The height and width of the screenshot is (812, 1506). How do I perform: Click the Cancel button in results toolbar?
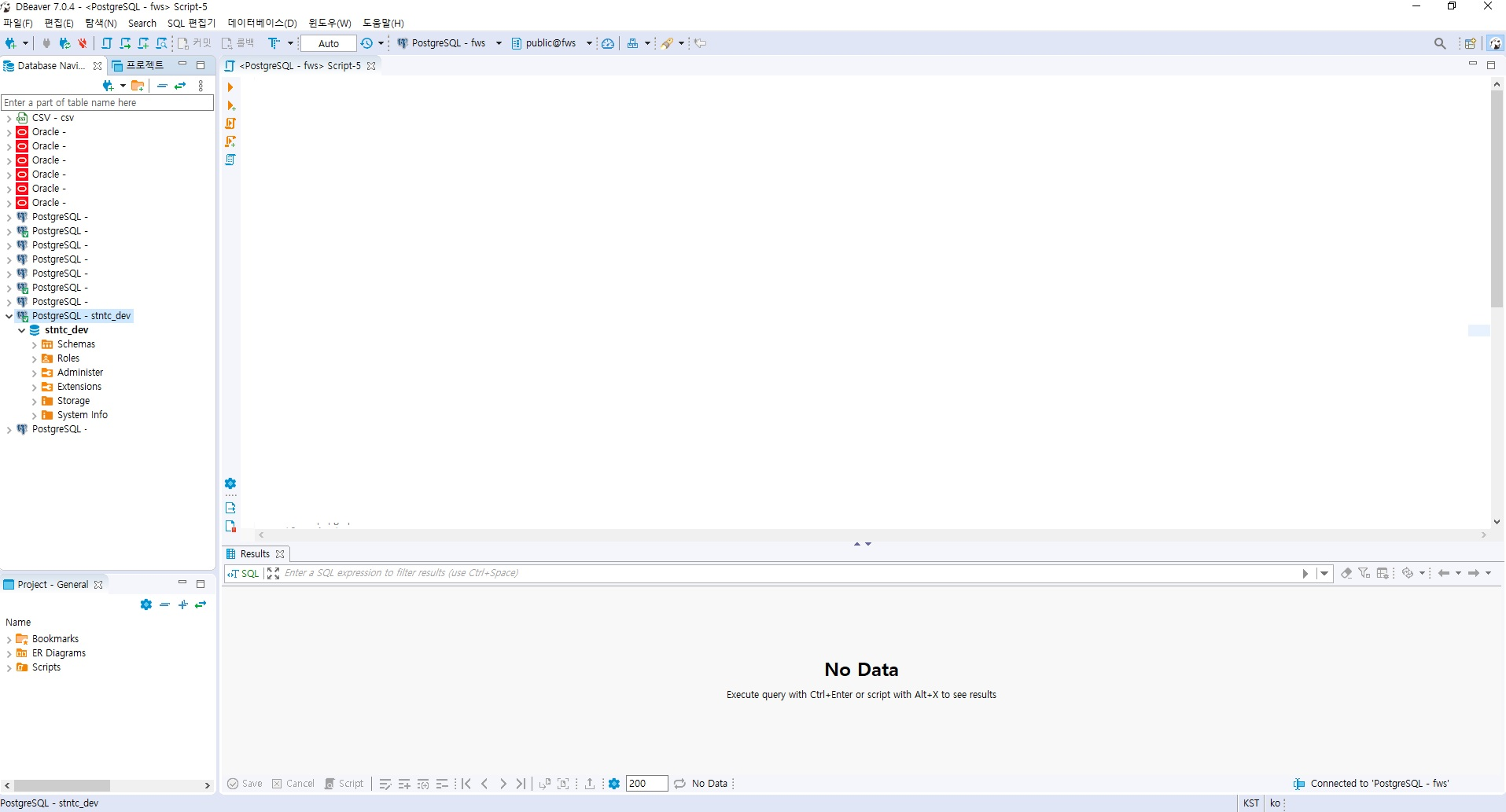[293, 784]
